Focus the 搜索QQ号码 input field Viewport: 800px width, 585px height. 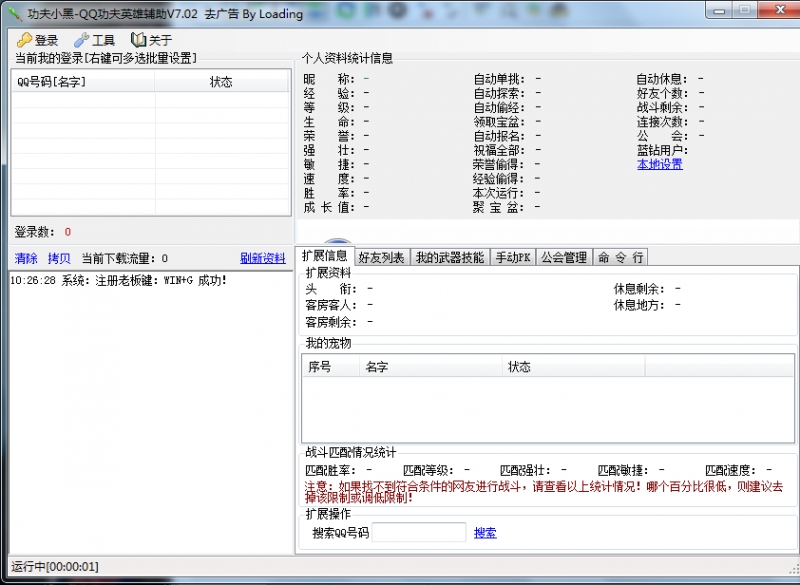419,532
